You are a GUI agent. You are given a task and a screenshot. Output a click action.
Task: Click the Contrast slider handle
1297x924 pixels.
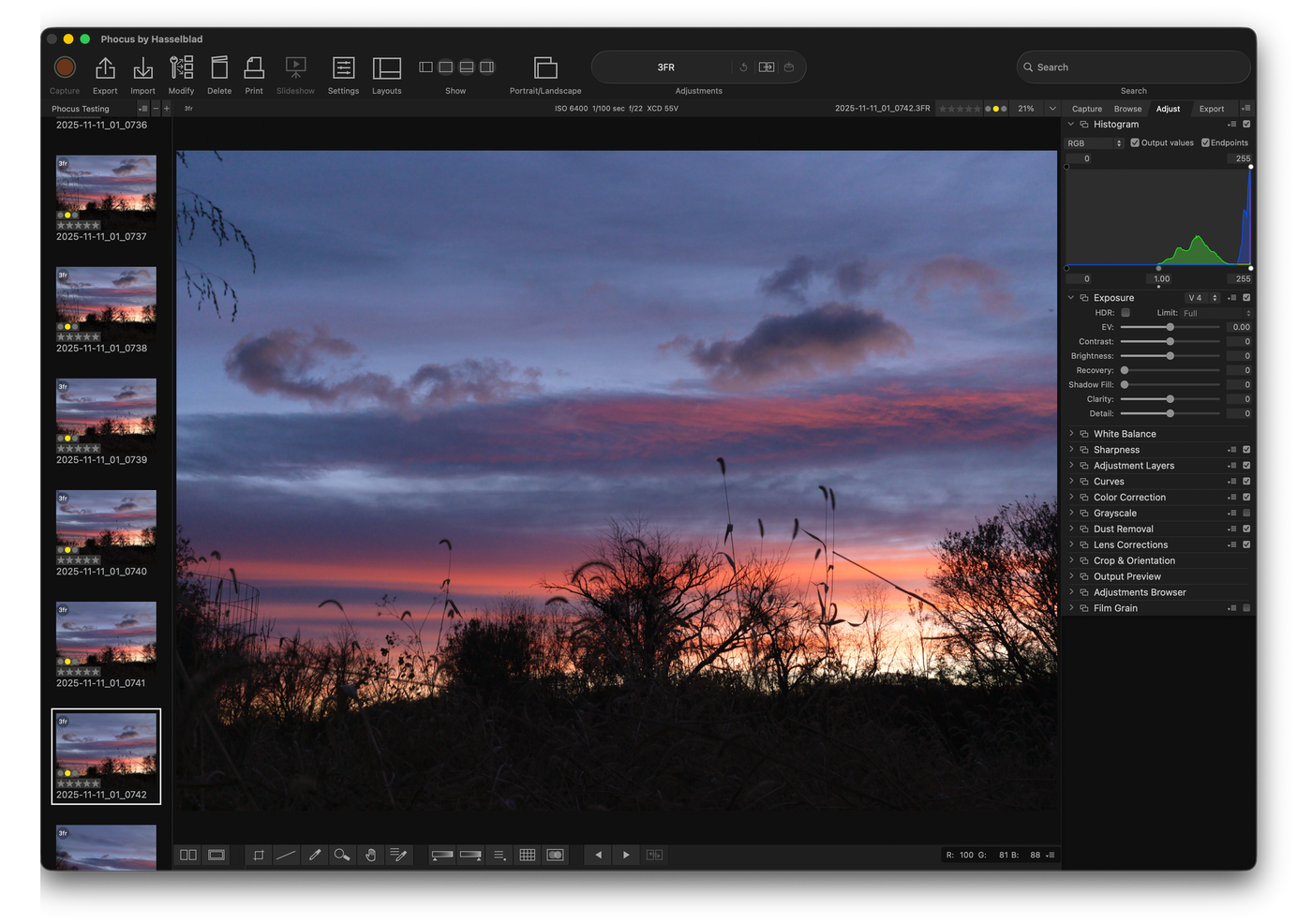pyautogui.click(x=1170, y=342)
